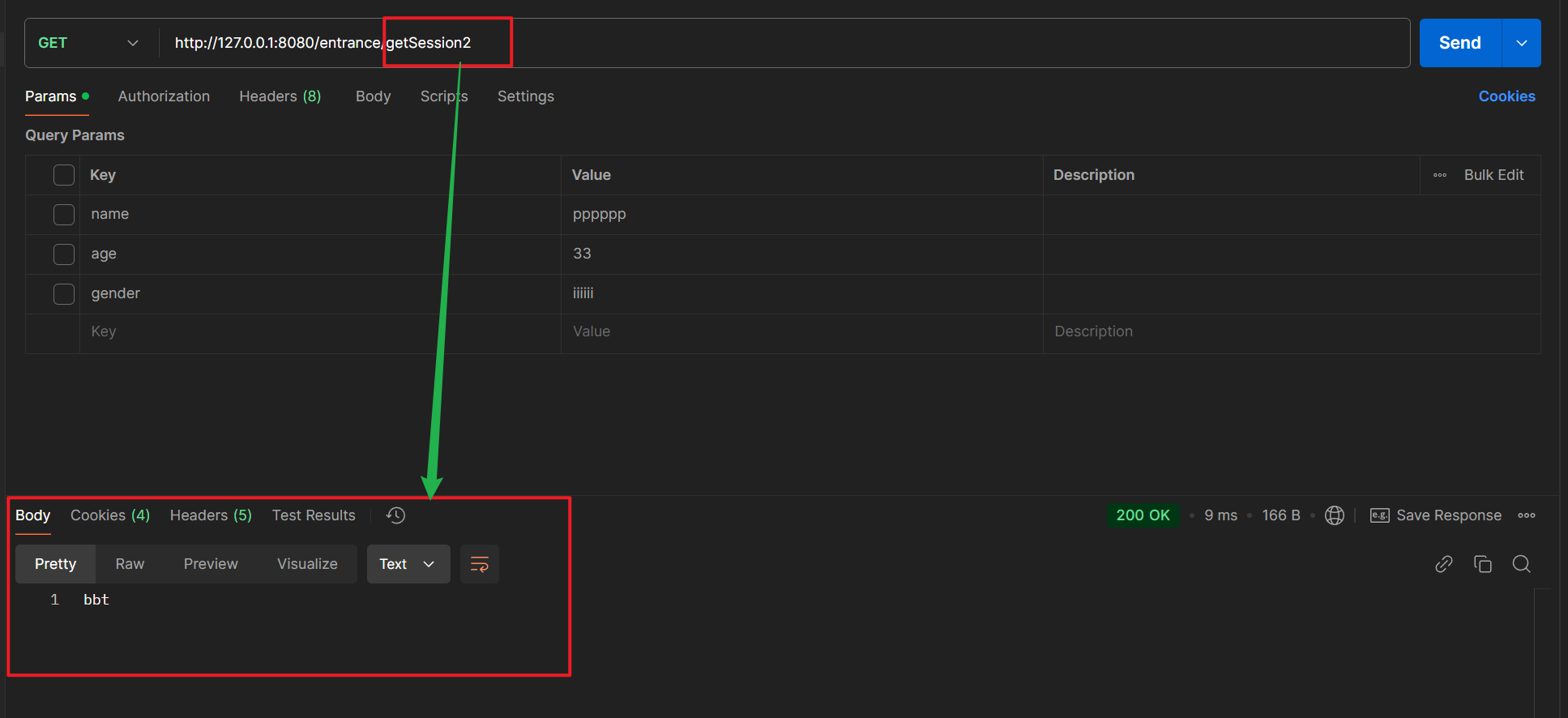The height and width of the screenshot is (718, 1568).
Task: Open the Authorization tab
Action: [164, 96]
